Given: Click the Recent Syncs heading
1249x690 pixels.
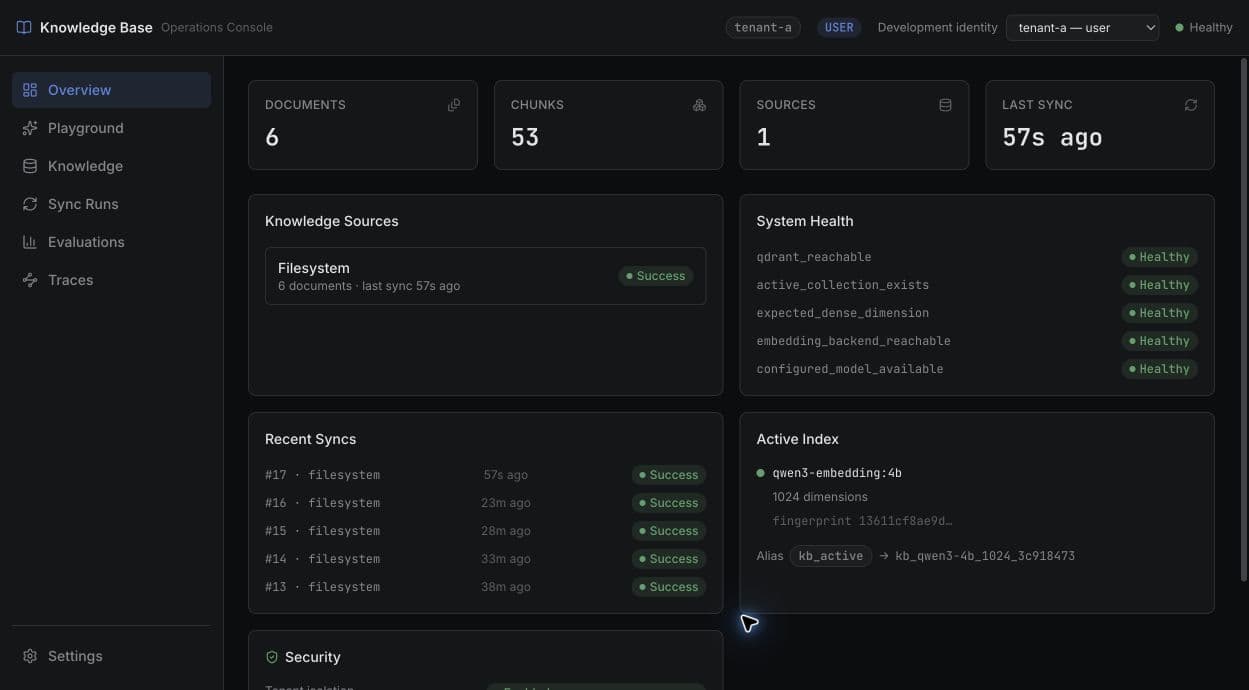Looking at the screenshot, I should coord(310,439).
